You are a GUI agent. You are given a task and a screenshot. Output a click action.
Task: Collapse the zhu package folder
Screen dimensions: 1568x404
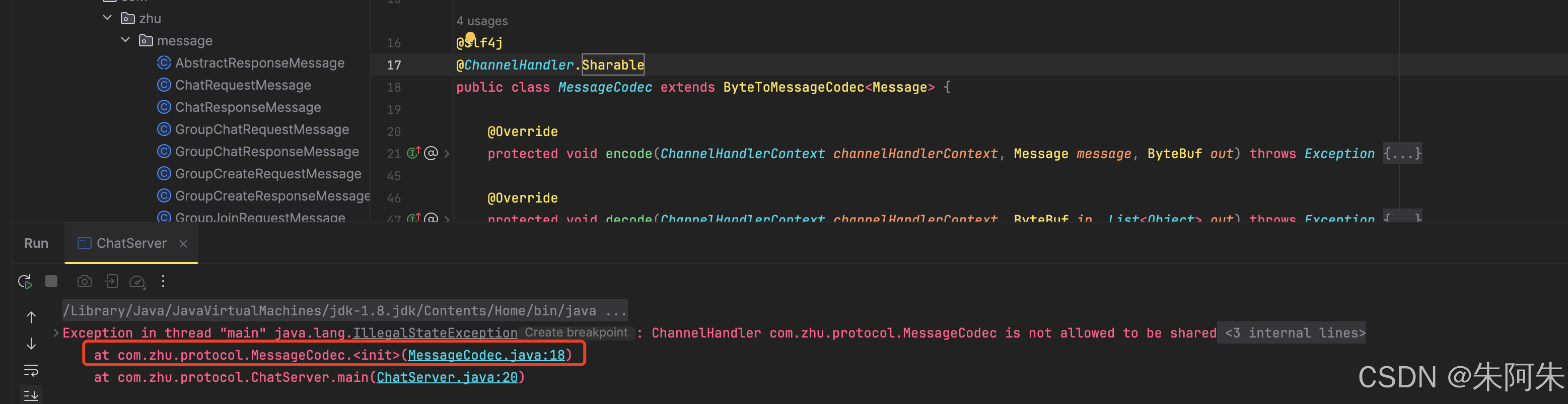point(107,18)
